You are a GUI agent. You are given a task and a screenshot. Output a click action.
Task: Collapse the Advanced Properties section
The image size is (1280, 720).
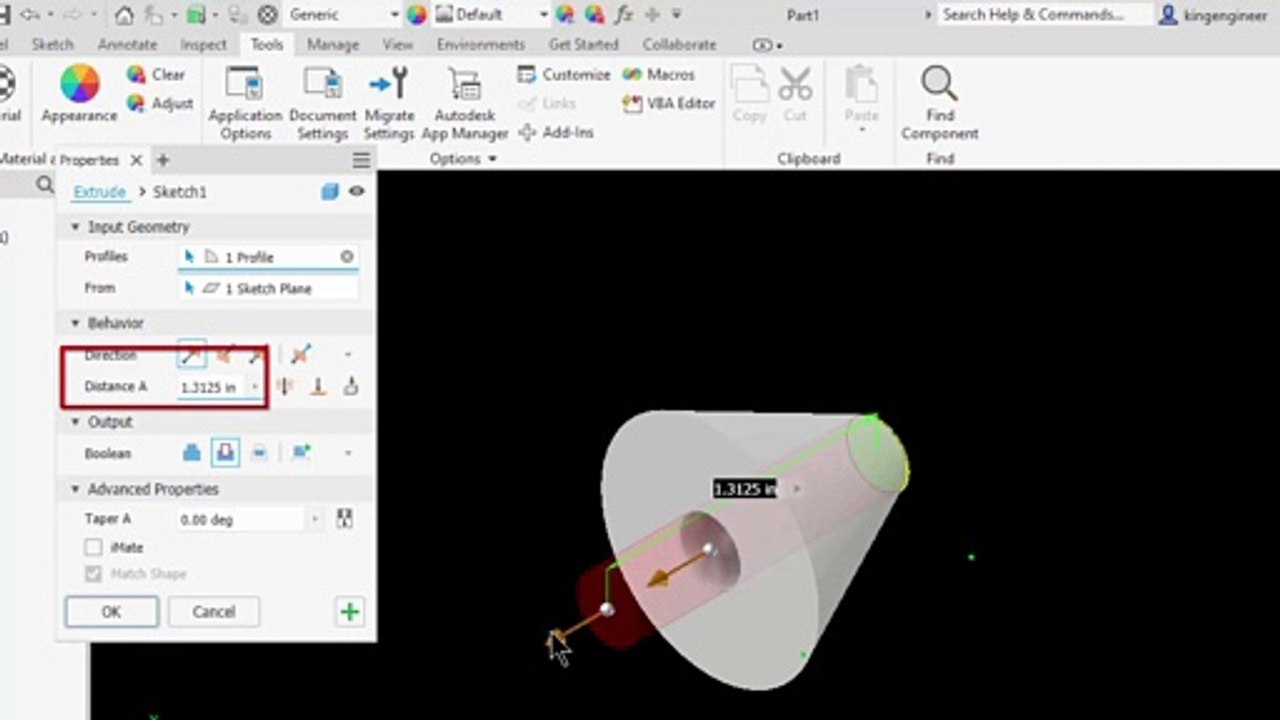[75, 489]
